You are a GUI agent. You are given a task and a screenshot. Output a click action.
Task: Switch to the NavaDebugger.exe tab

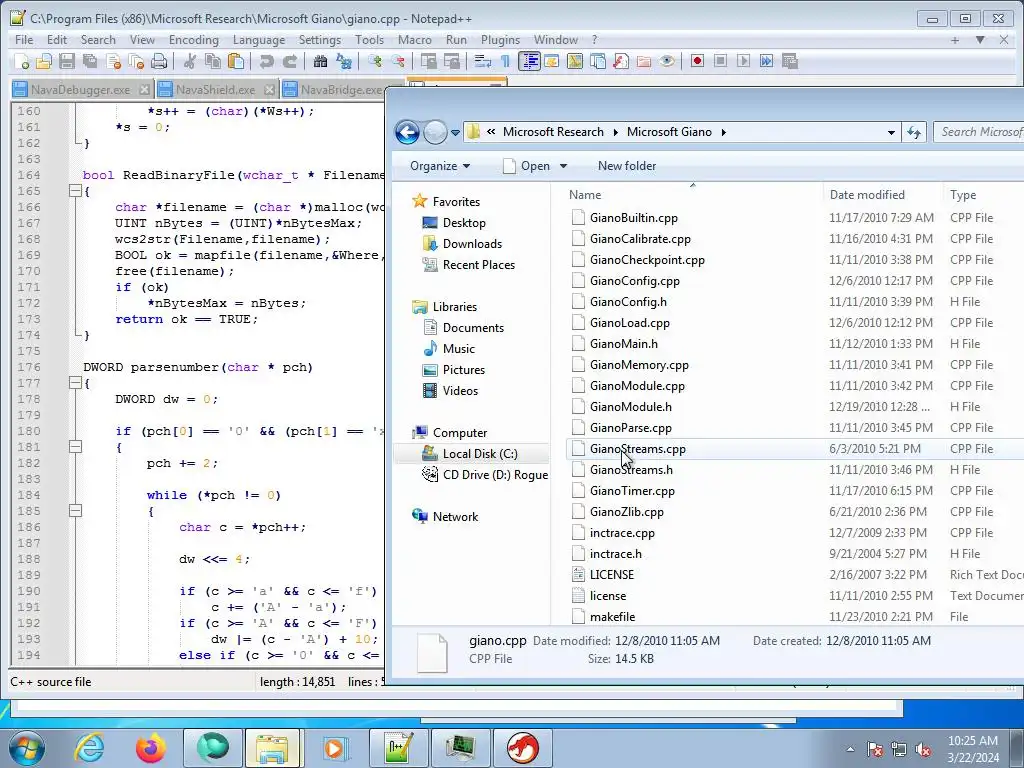tap(80, 89)
